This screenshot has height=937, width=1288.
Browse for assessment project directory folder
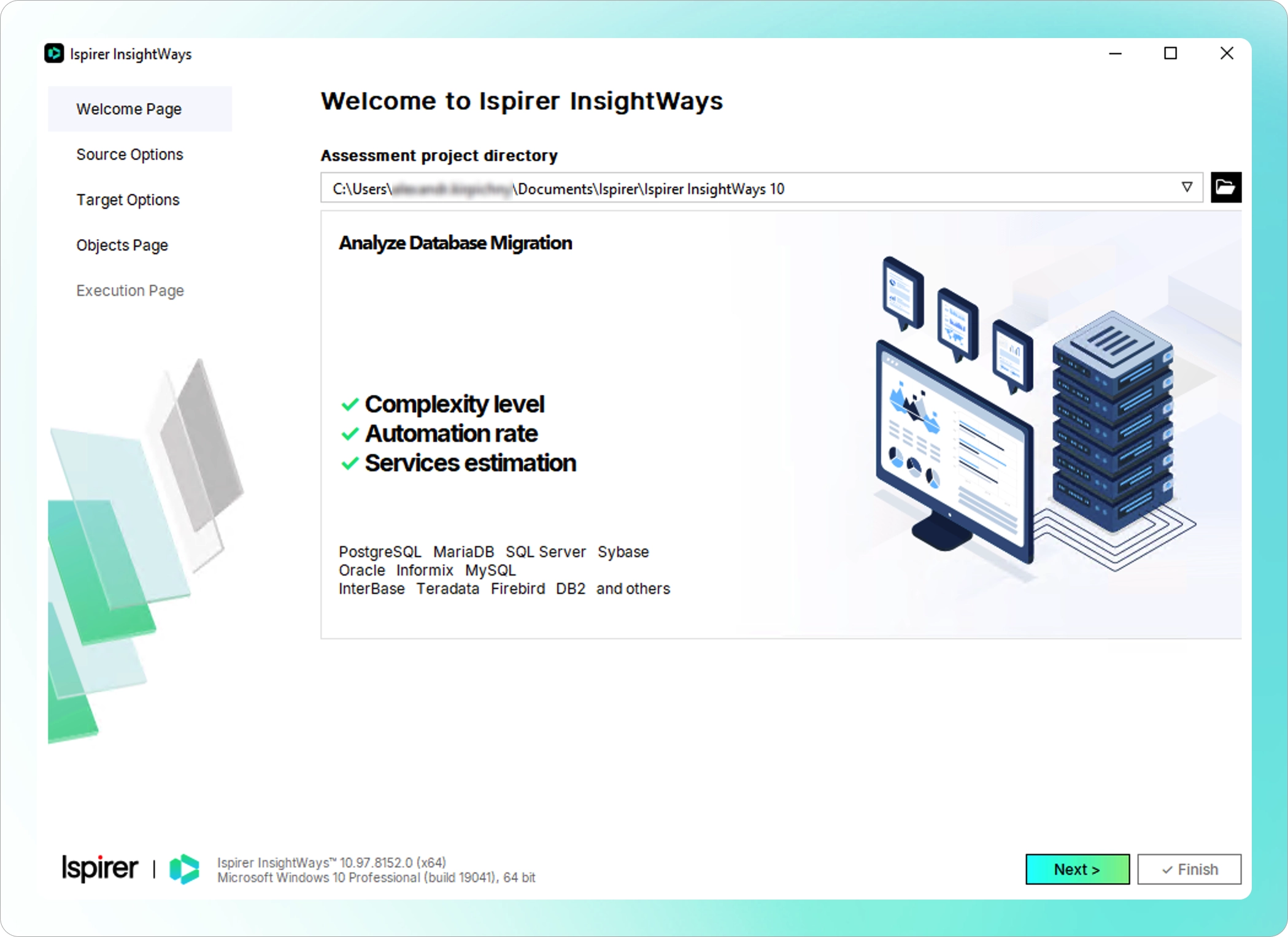[x=1225, y=187]
